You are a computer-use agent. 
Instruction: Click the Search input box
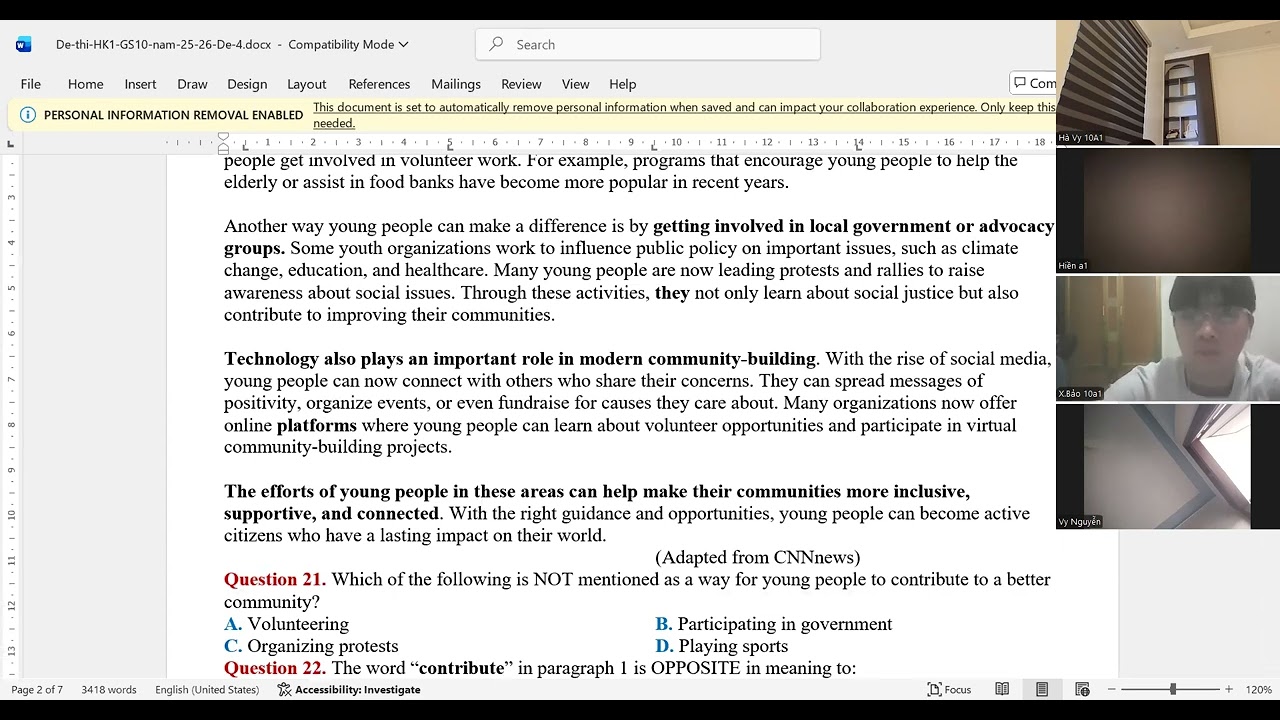coord(648,44)
